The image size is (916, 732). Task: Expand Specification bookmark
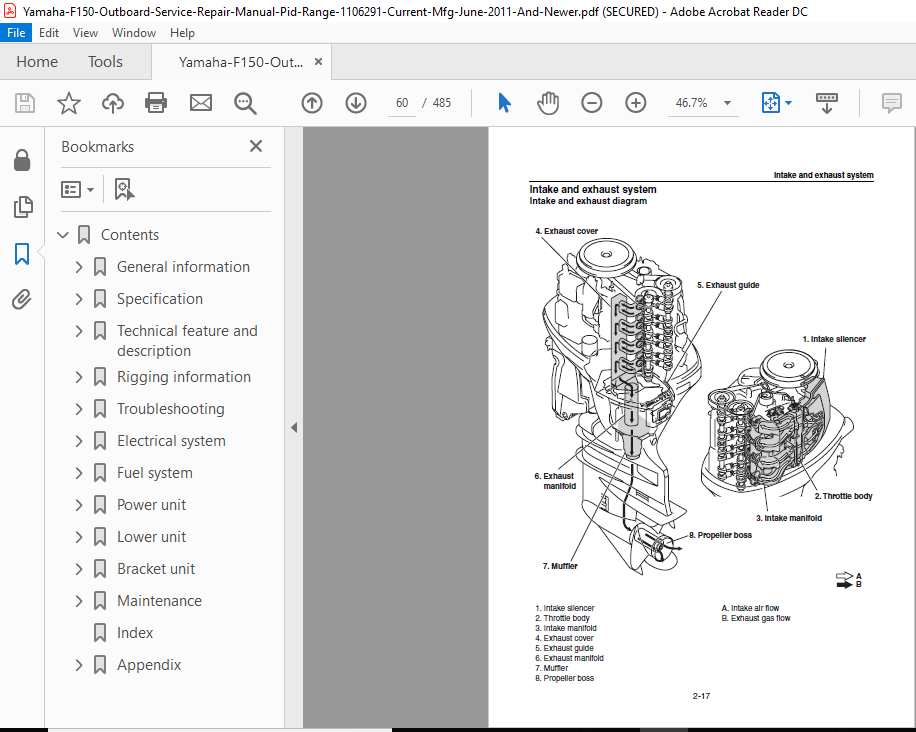pyautogui.click(x=79, y=299)
